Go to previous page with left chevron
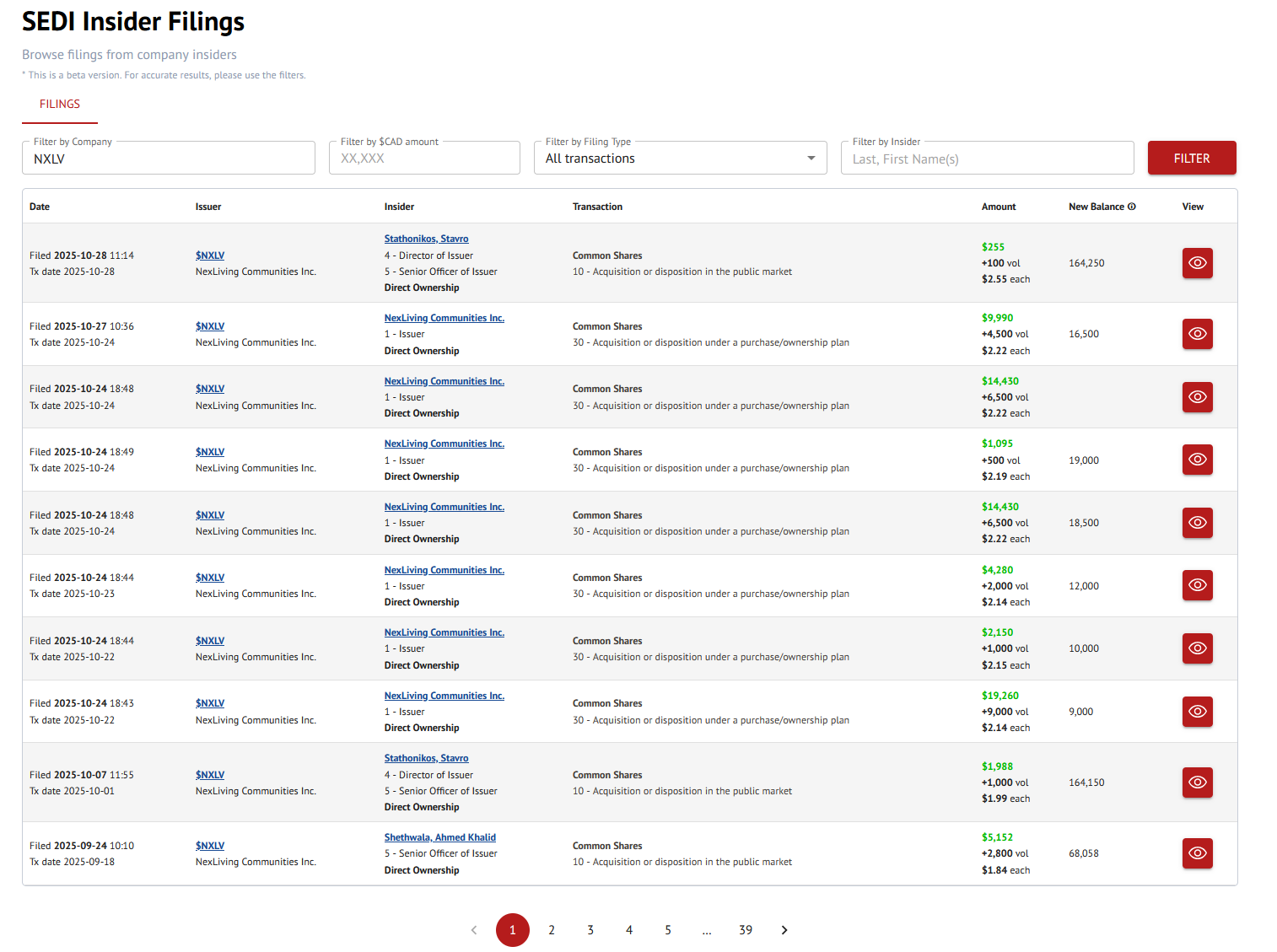Image resolution: width=1277 pixels, height=952 pixels. (x=474, y=930)
